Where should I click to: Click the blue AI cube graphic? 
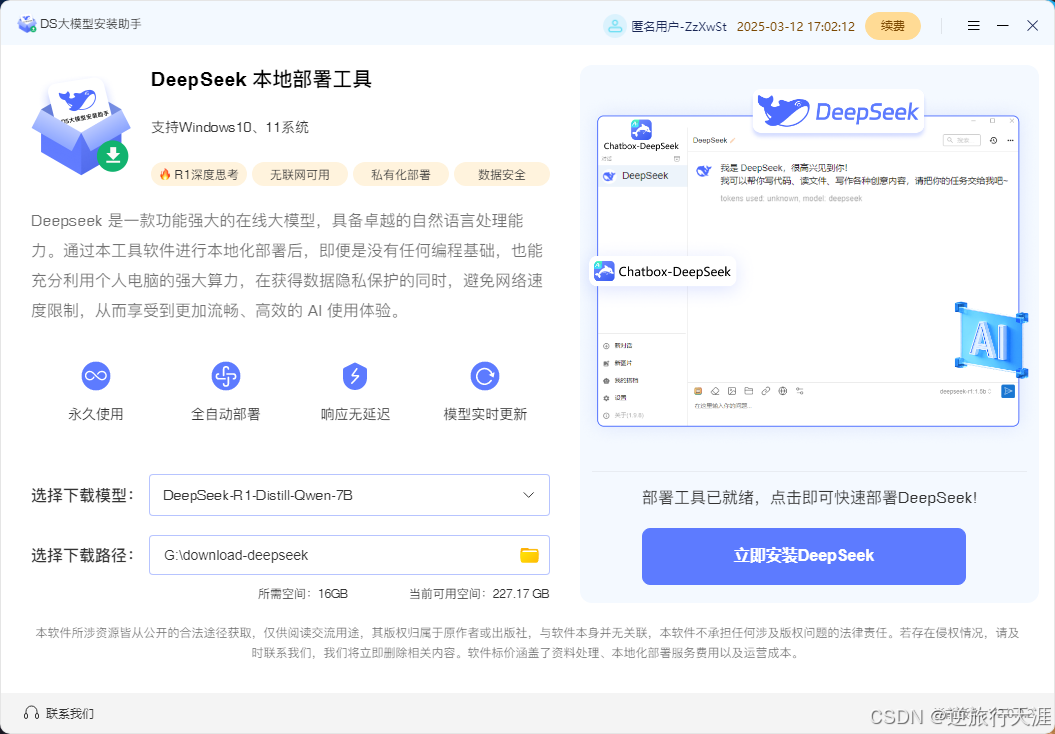click(x=991, y=339)
